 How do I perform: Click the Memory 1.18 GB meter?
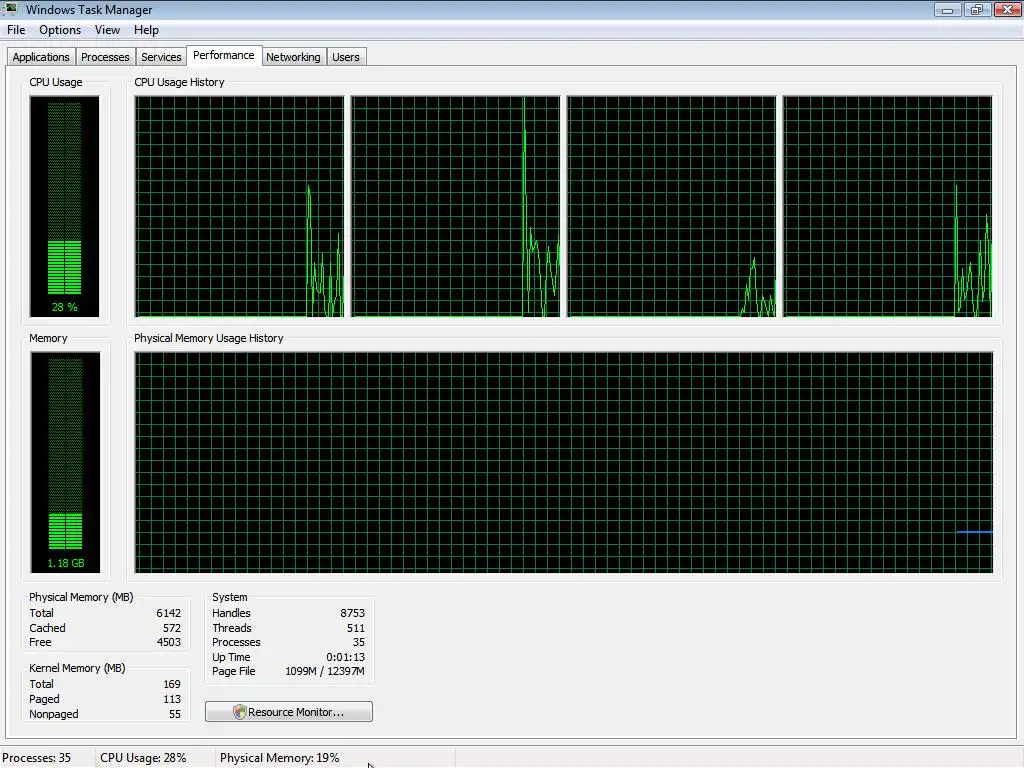65,462
